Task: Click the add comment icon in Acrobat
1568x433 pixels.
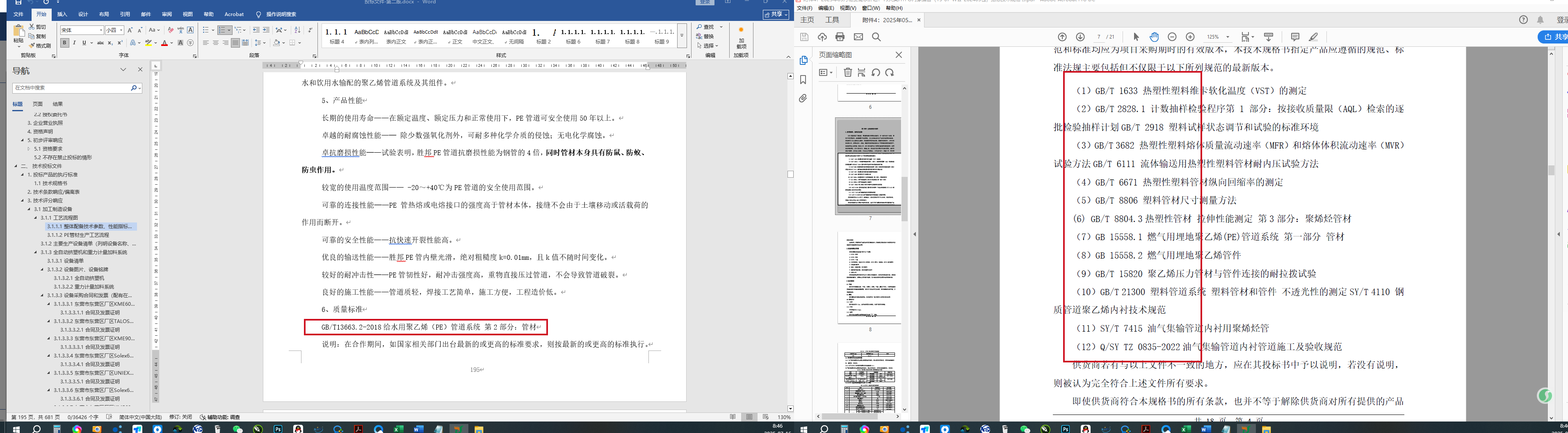Action: pos(1295,37)
